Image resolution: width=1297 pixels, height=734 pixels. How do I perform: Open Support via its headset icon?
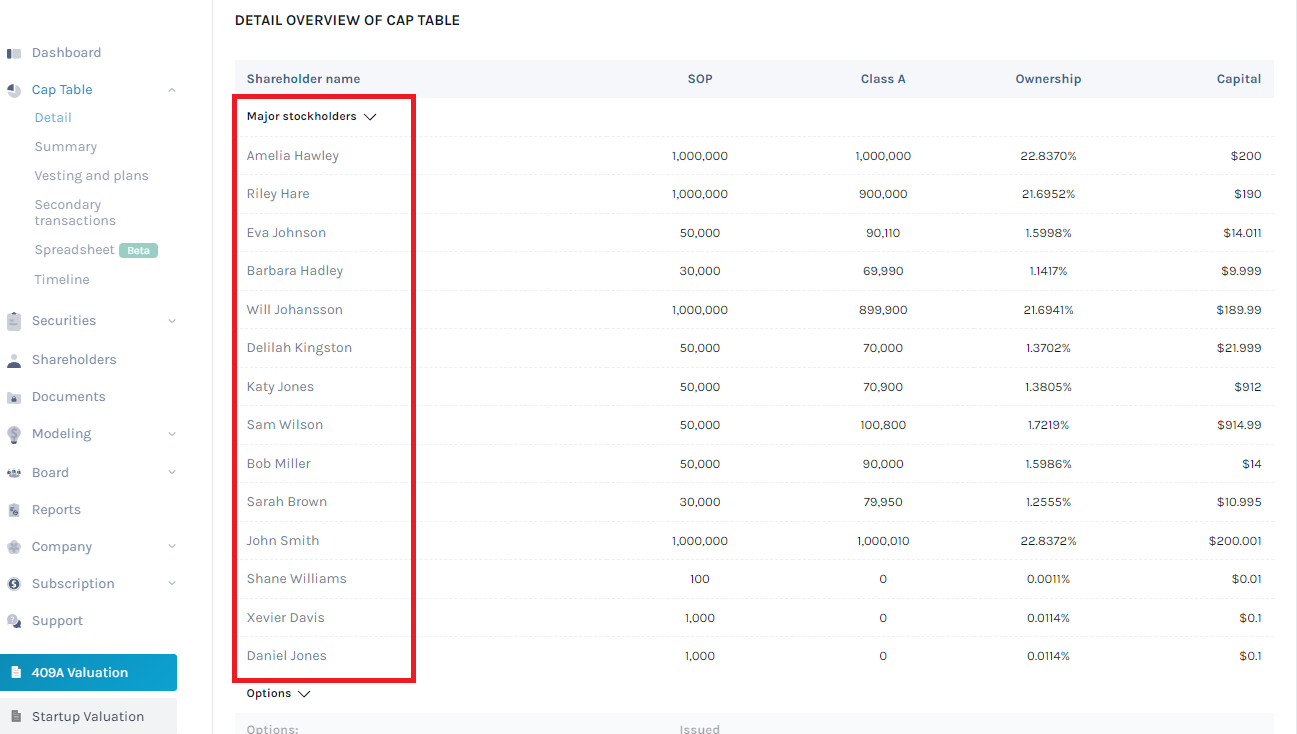pos(14,620)
